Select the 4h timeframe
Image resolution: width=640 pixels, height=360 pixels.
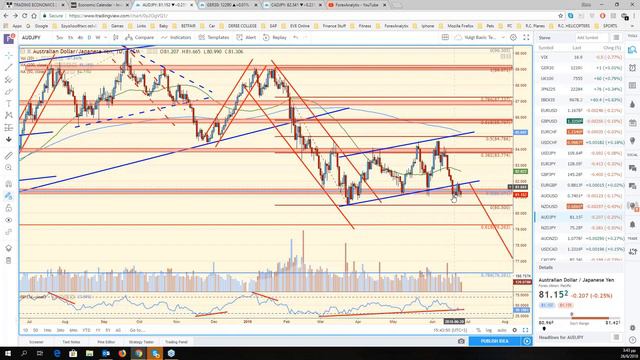click(80, 38)
